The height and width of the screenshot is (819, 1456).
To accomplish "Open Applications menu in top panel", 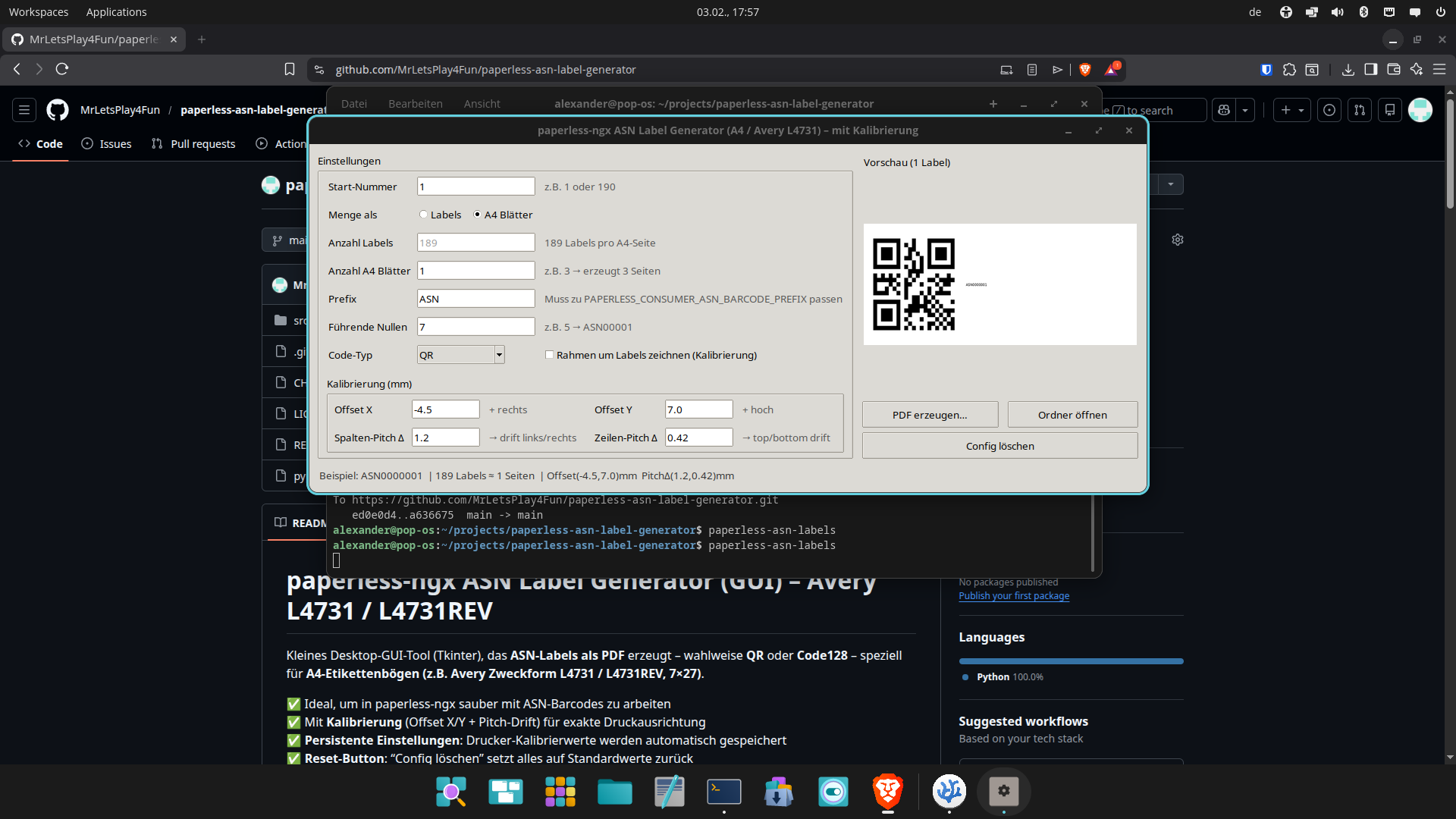I will point(117,12).
